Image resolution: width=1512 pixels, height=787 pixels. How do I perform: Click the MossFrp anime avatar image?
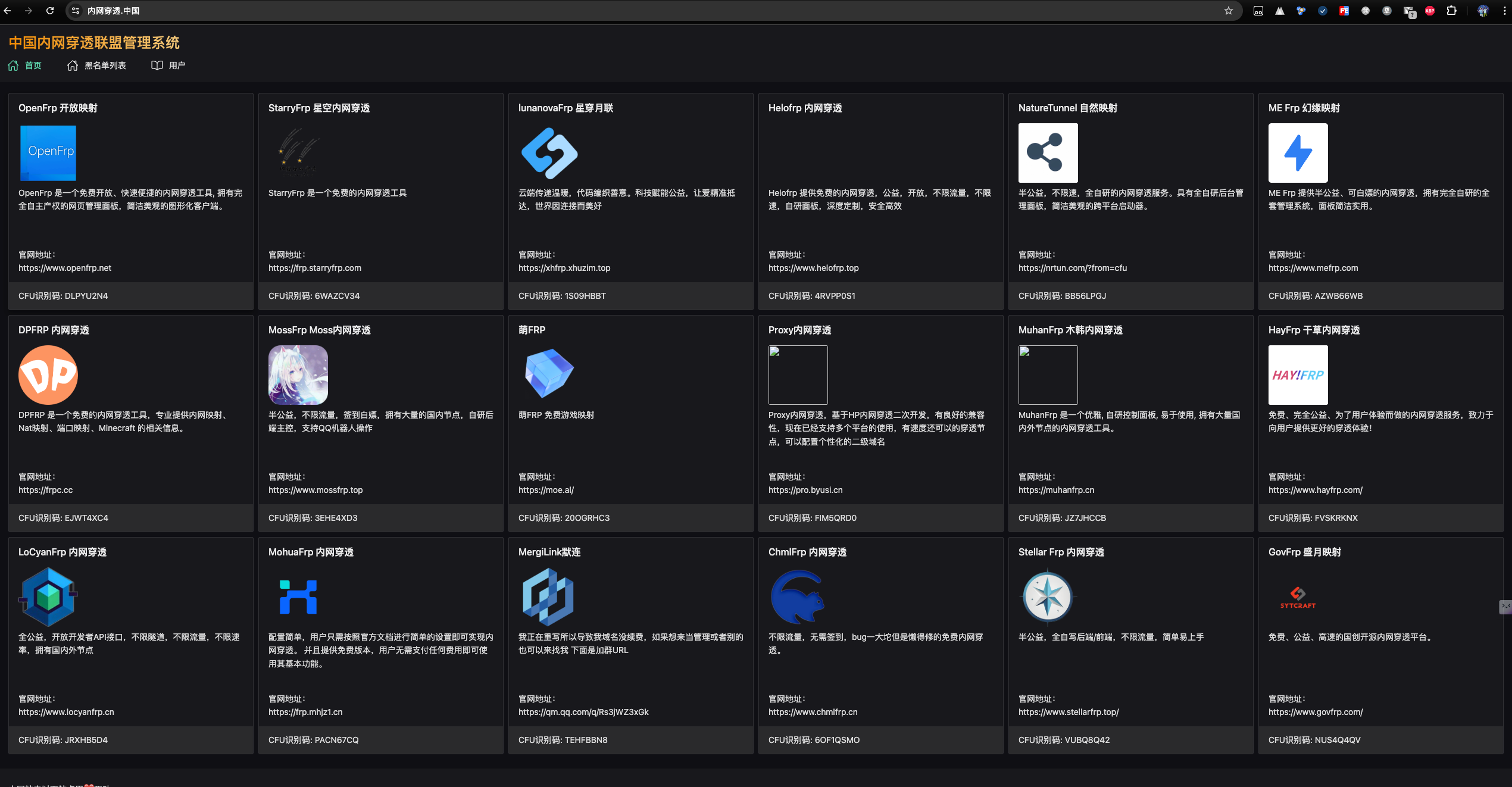point(298,374)
